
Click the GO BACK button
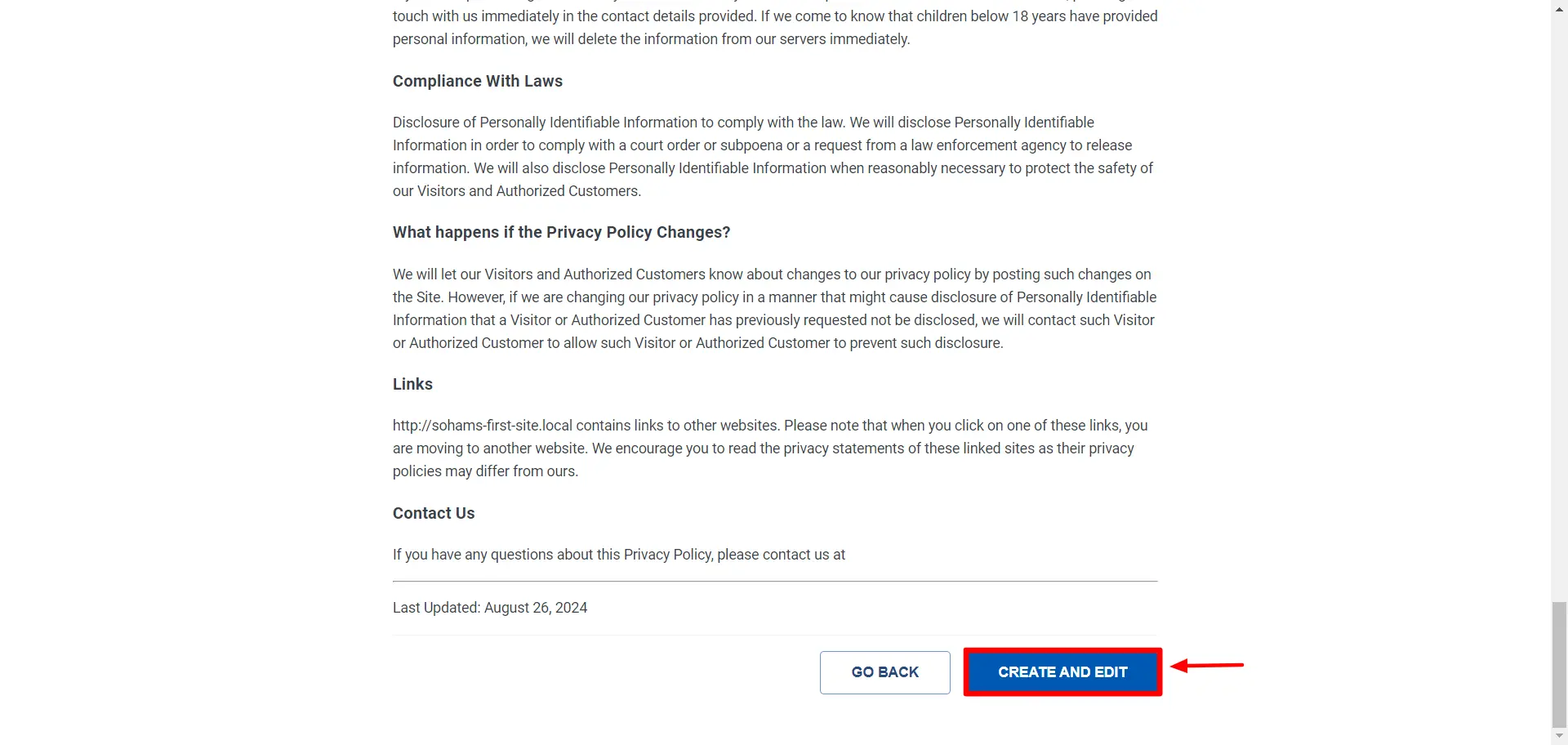coord(884,671)
